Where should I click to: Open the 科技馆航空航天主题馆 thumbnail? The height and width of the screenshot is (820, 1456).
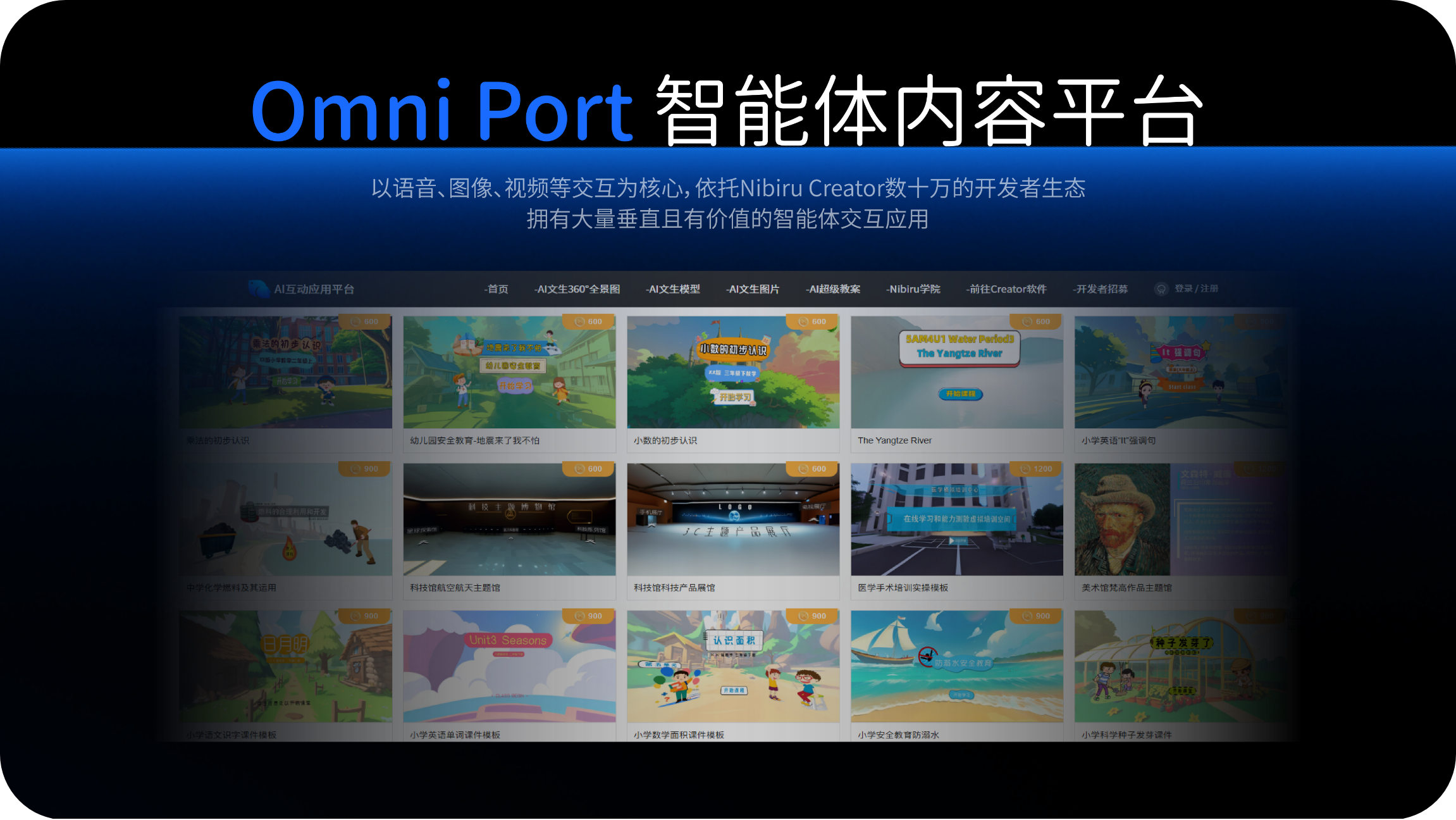tap(509, 519)
